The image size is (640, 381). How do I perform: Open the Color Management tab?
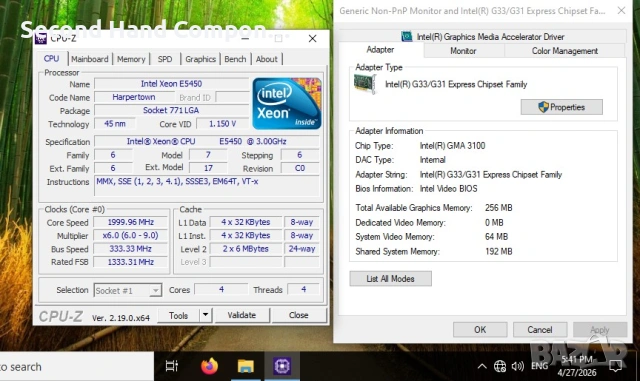click(x=564, y=51)
